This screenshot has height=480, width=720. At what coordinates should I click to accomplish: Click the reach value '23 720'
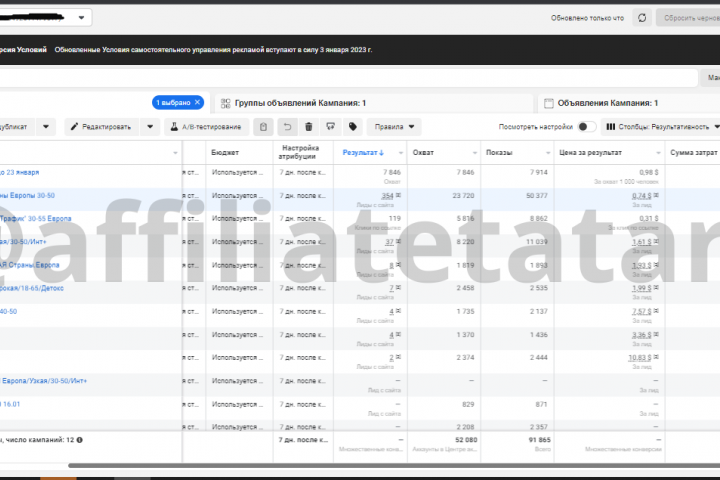pos(463,196)
